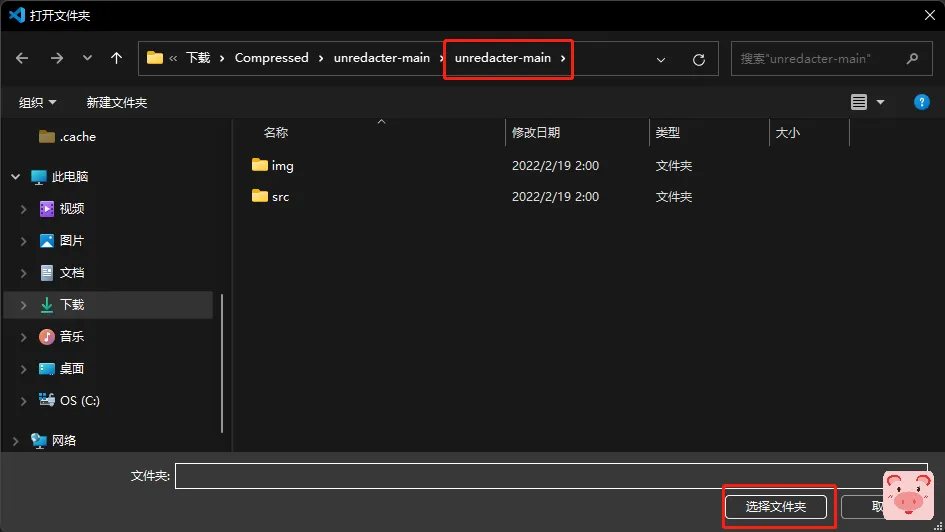Screen dimensions: 945x532
Task: Click the search unredacter-main field
Action: [832, 58]
